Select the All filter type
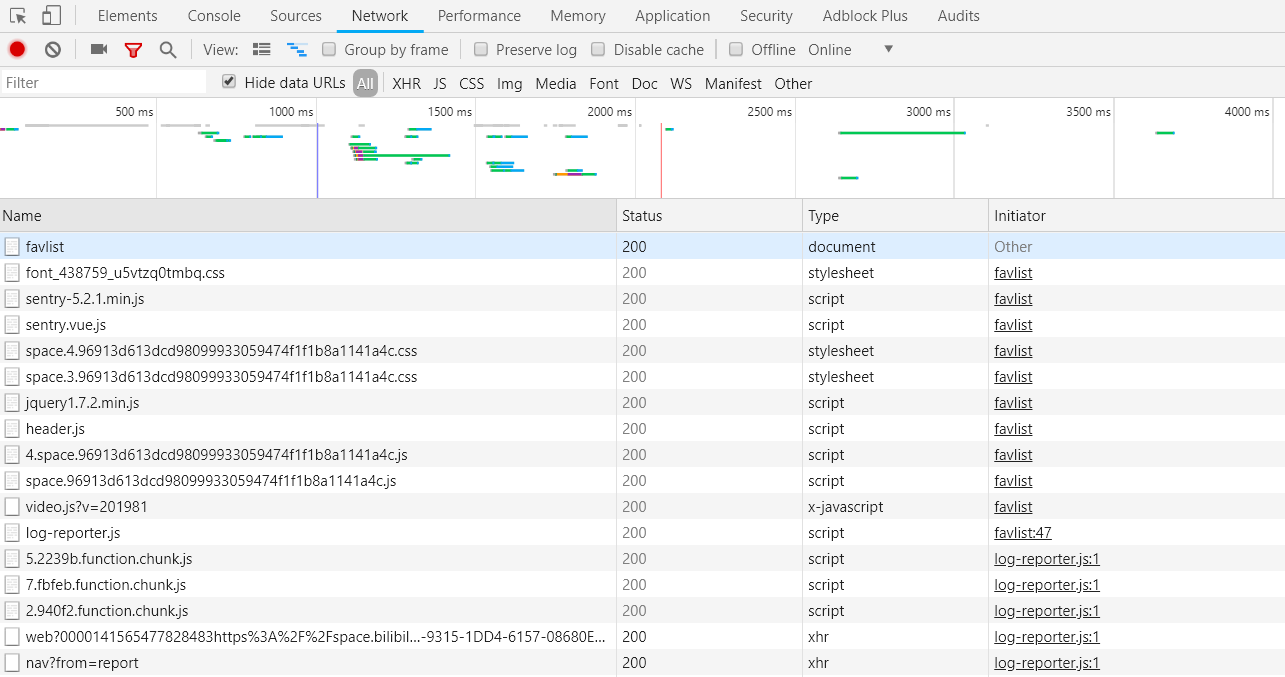 365,83
